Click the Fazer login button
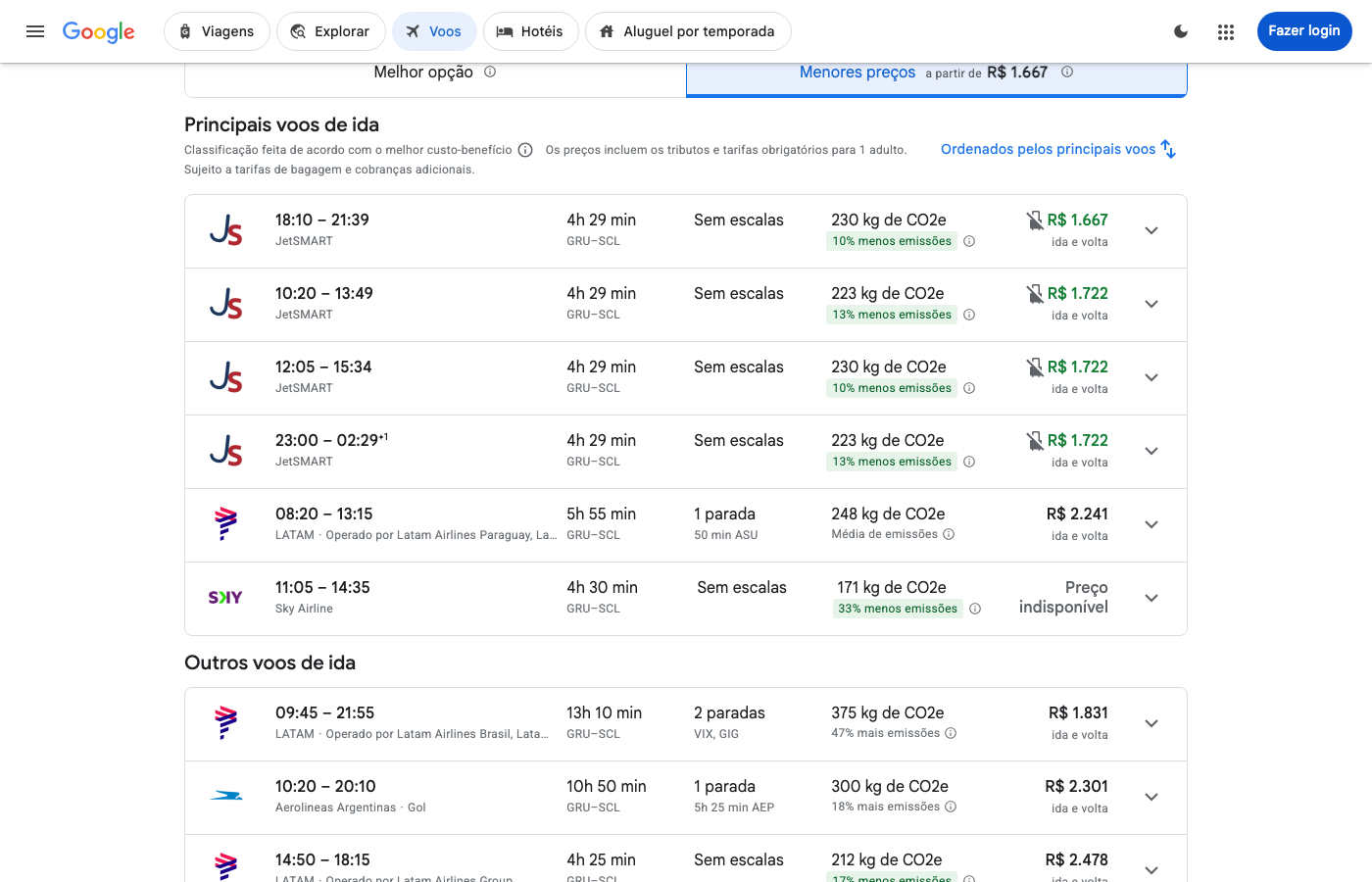Image resolution: width=1372 pixels, height=882 pixels. (1304, 31)
